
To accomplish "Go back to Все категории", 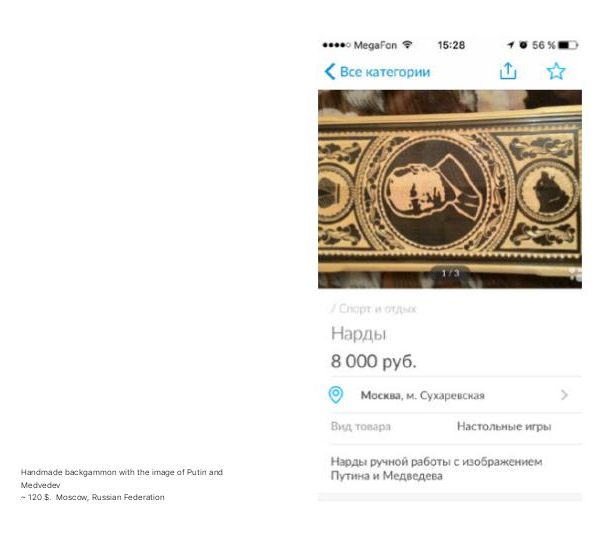I will pos(385,72).
